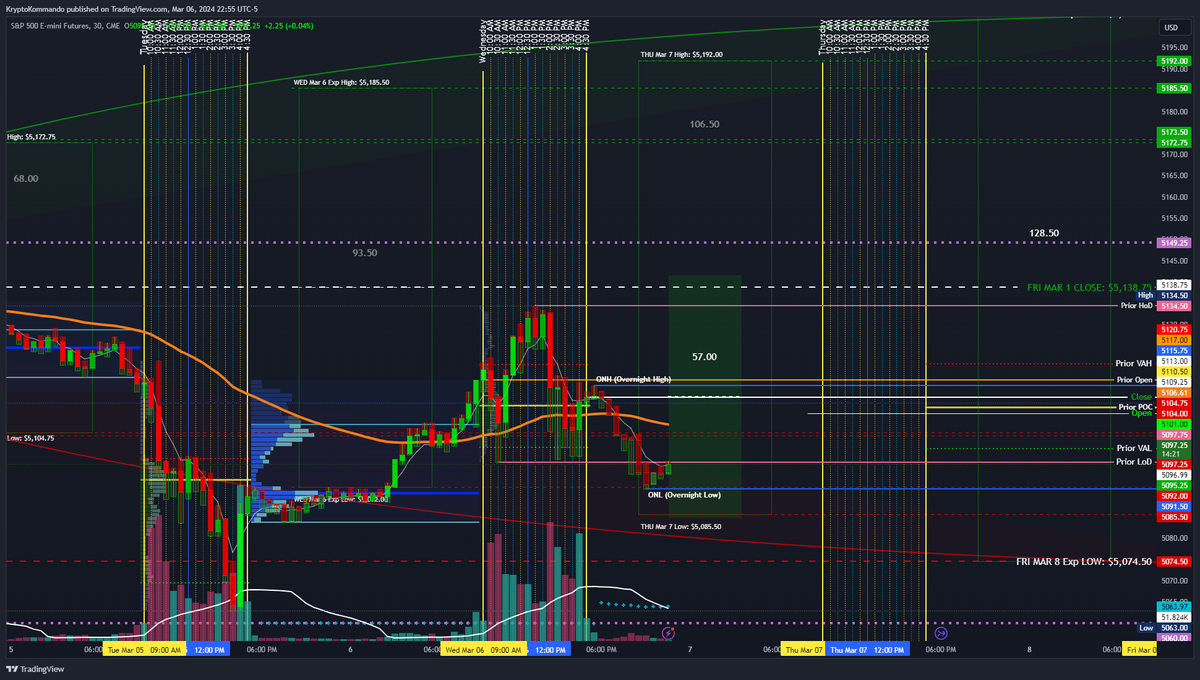This screenshot has width=1200, height=680.
Task: Select the Prior VAH label on the price scale
Action: [x=1134, y=364]
